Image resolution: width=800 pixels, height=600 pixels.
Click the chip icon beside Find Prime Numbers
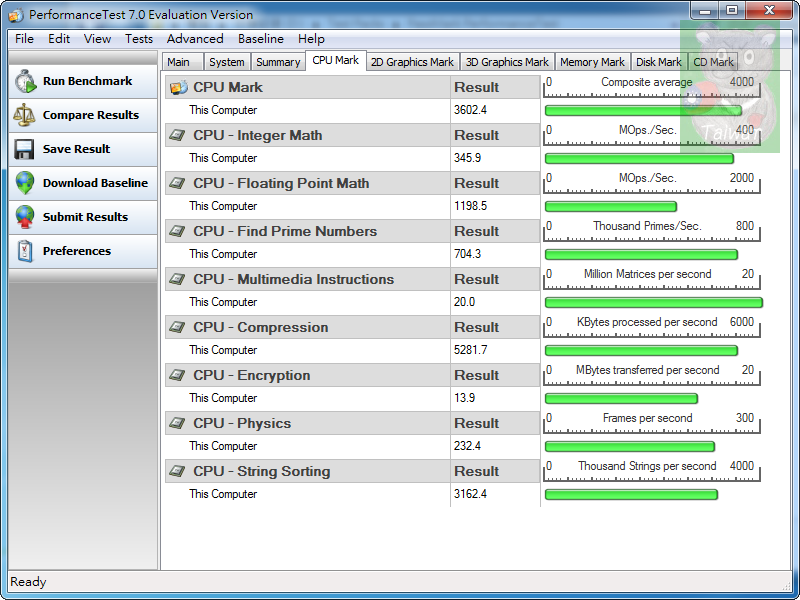(x=177, y=231)
